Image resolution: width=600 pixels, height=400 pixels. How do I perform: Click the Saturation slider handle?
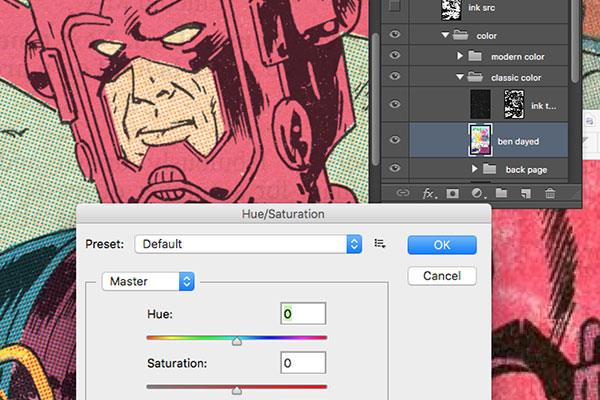(x=237, y=390)
